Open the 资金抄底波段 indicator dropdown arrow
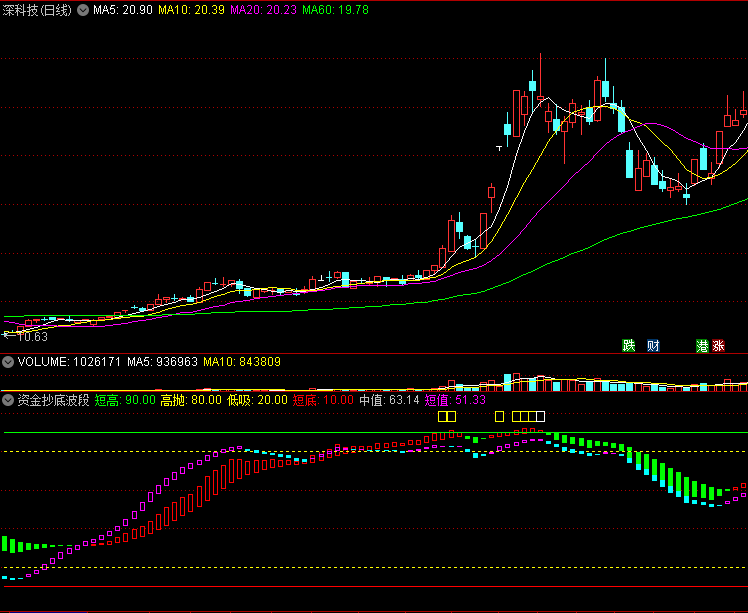748x613 pixels. tap(8, 400)
